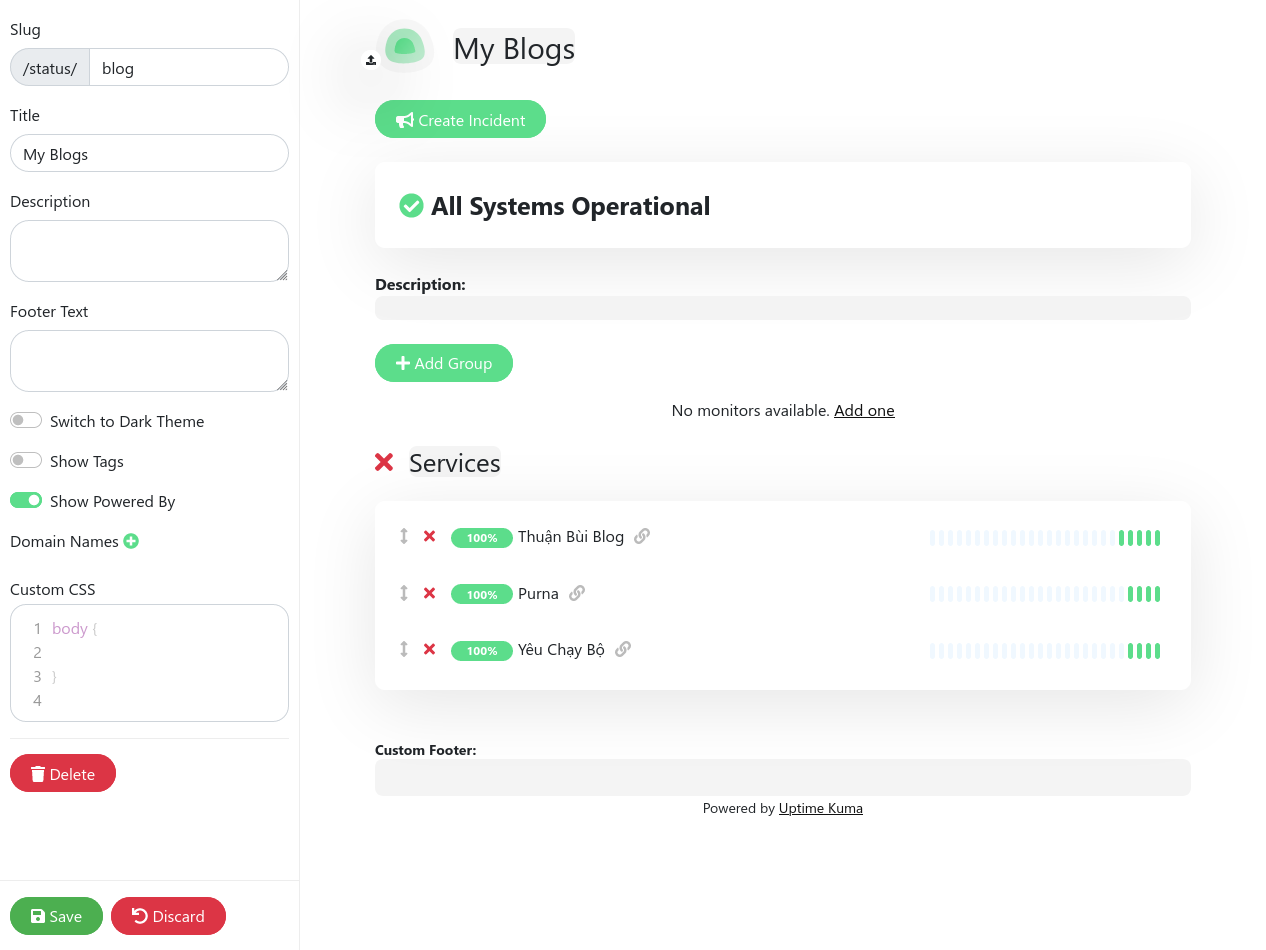Open link settings for Yêu Chạy Bộ
The width and height of the screenshot is (1266, 950).
(x=623, y=649)
